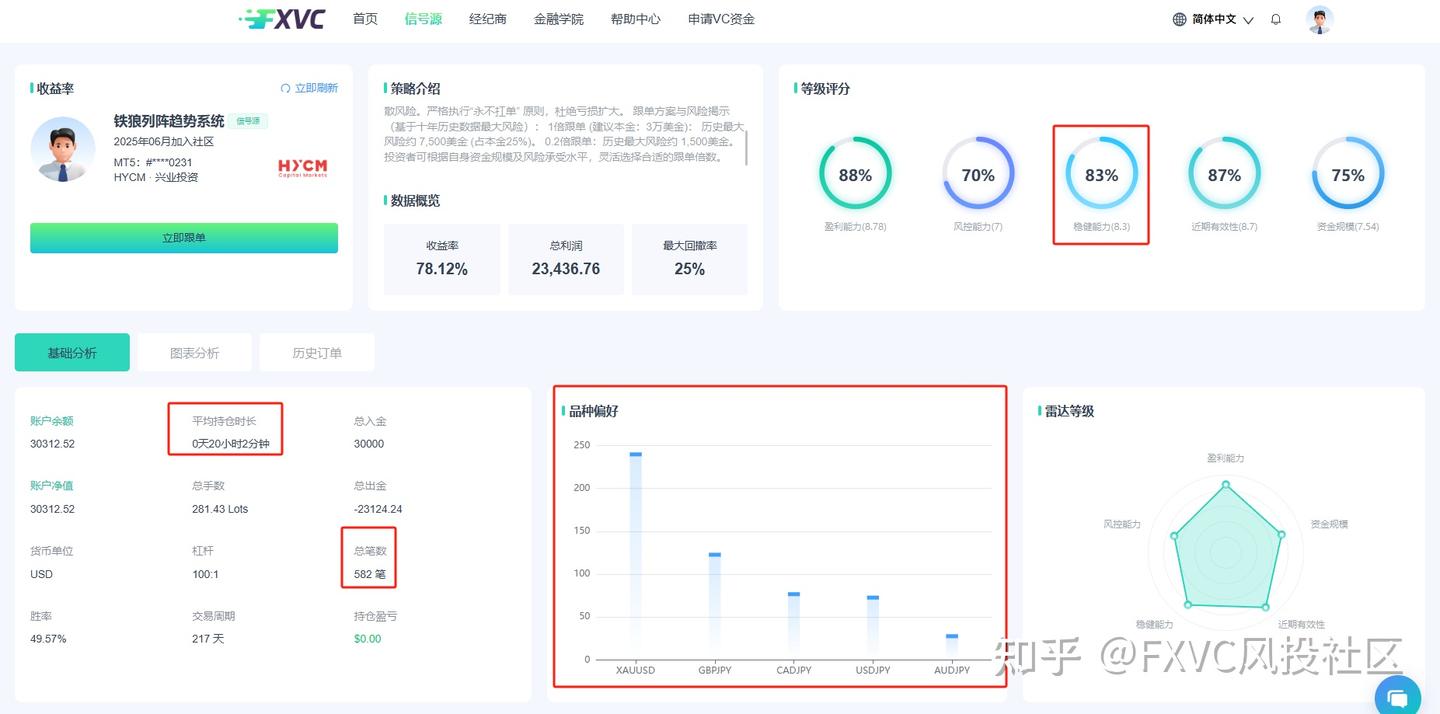Screen dimensions: 1440x714
Task: Select the 盈利能力 88% gauge ring
Action: (855, 175)
